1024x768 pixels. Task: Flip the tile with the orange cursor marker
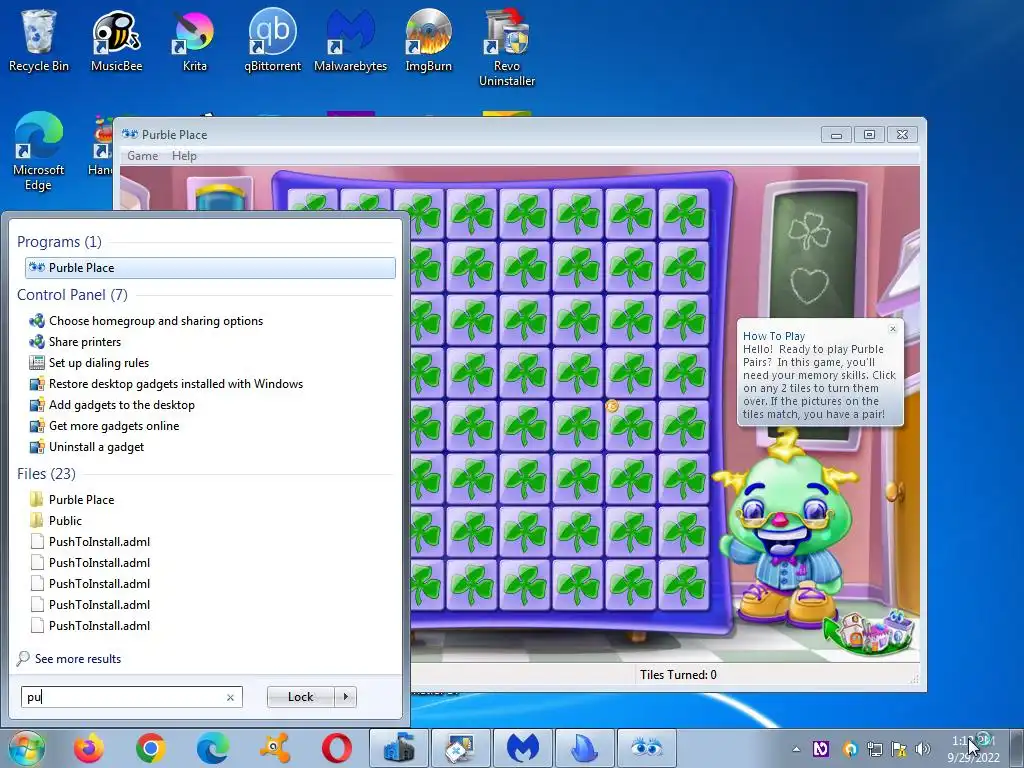[631, 425]
